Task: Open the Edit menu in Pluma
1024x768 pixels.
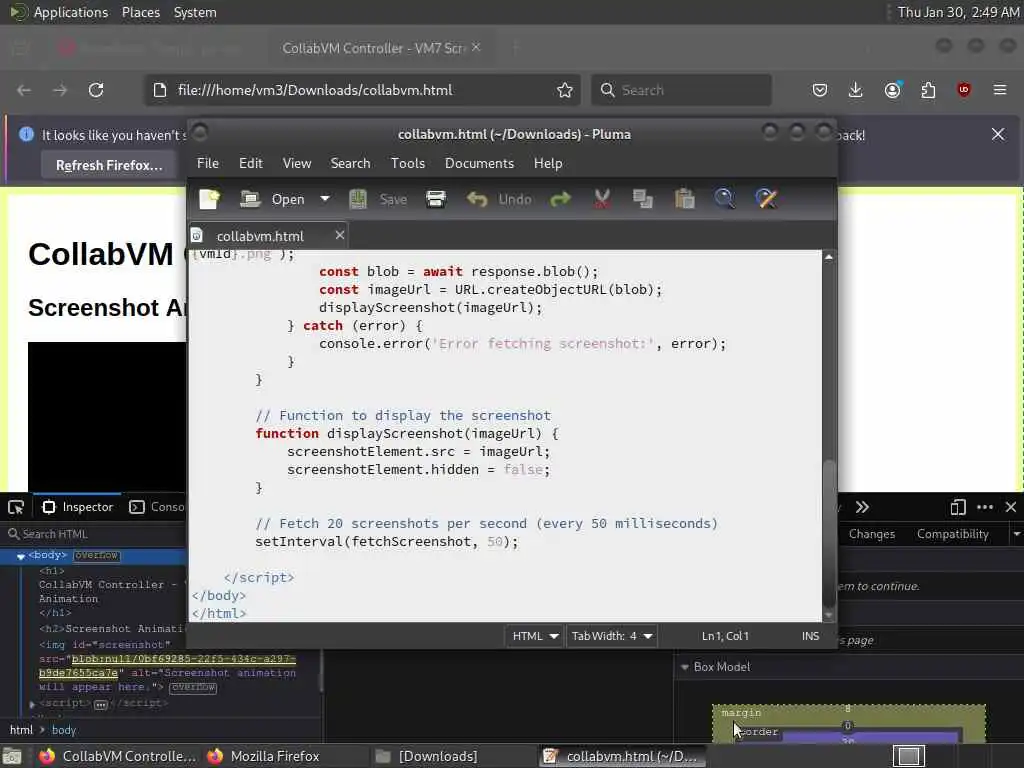Action: click(x=251, y=163)
